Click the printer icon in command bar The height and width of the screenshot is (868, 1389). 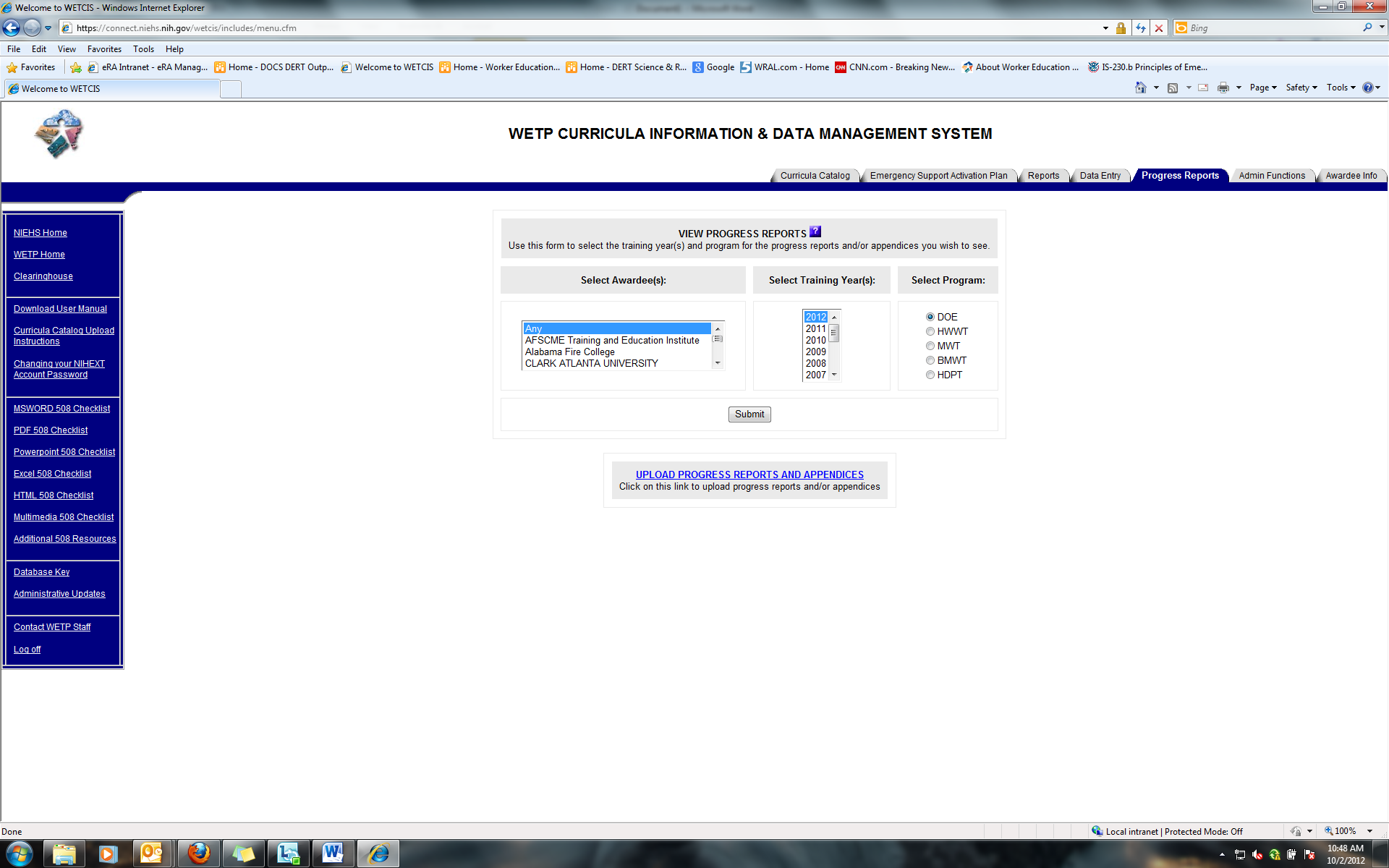pos(1223,88)
